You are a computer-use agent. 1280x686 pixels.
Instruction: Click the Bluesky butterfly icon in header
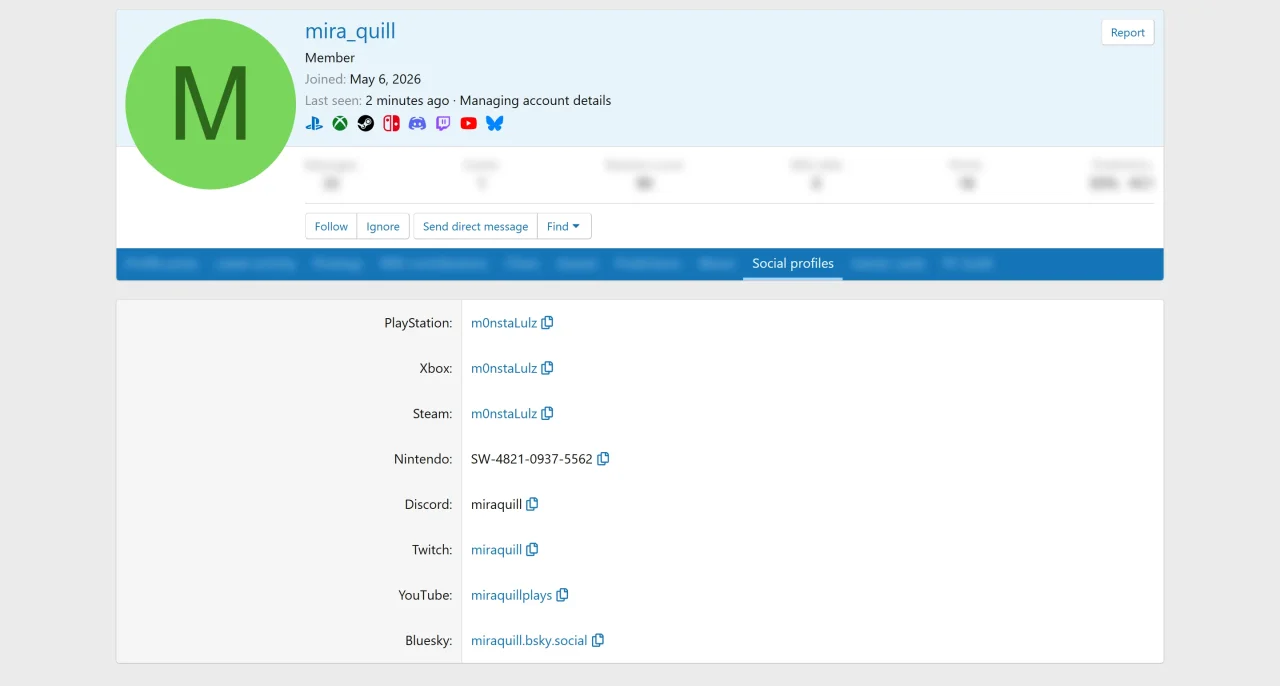point(494,123)
